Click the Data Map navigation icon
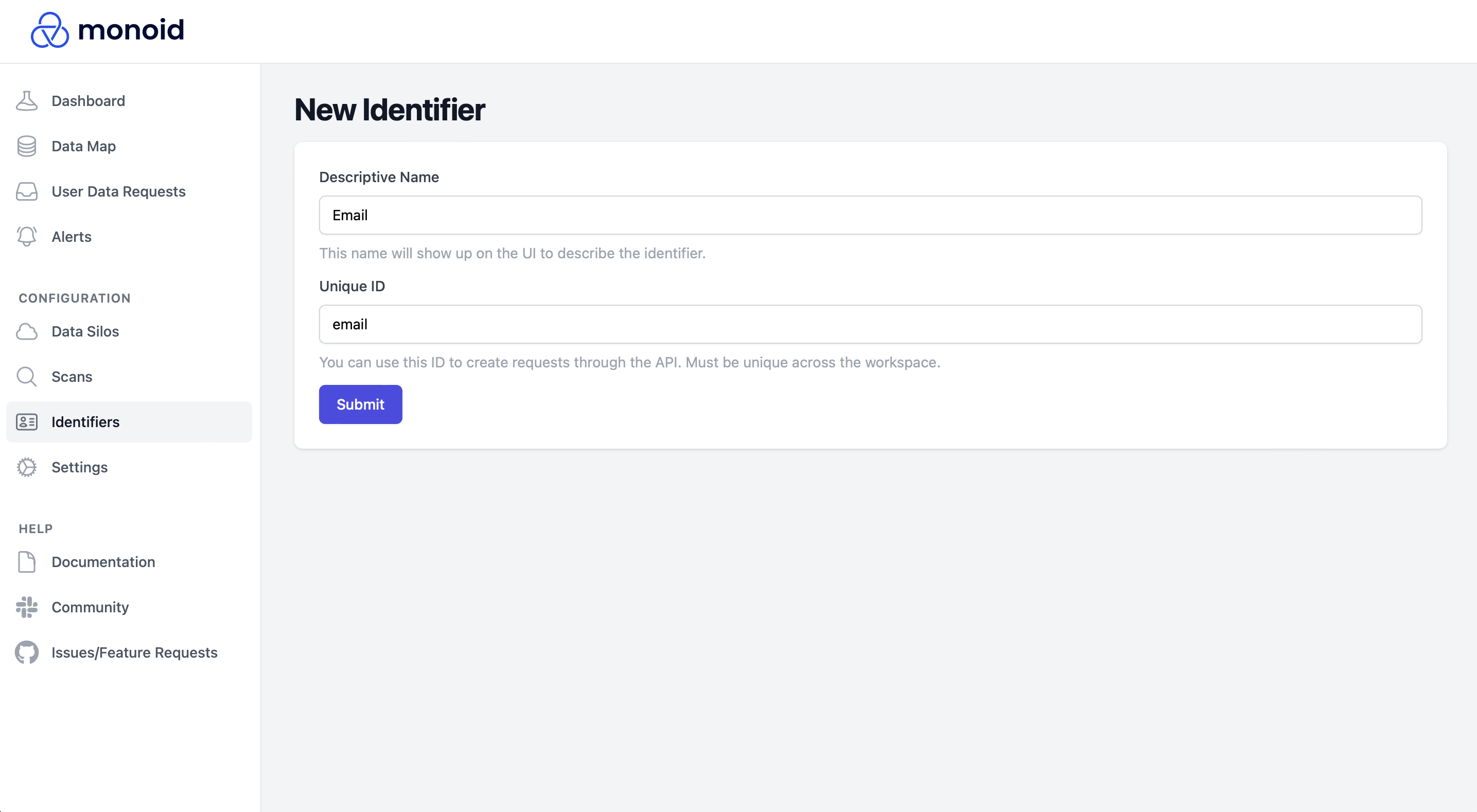This screenshot has height=812, width=1477. tap(27, 145)
